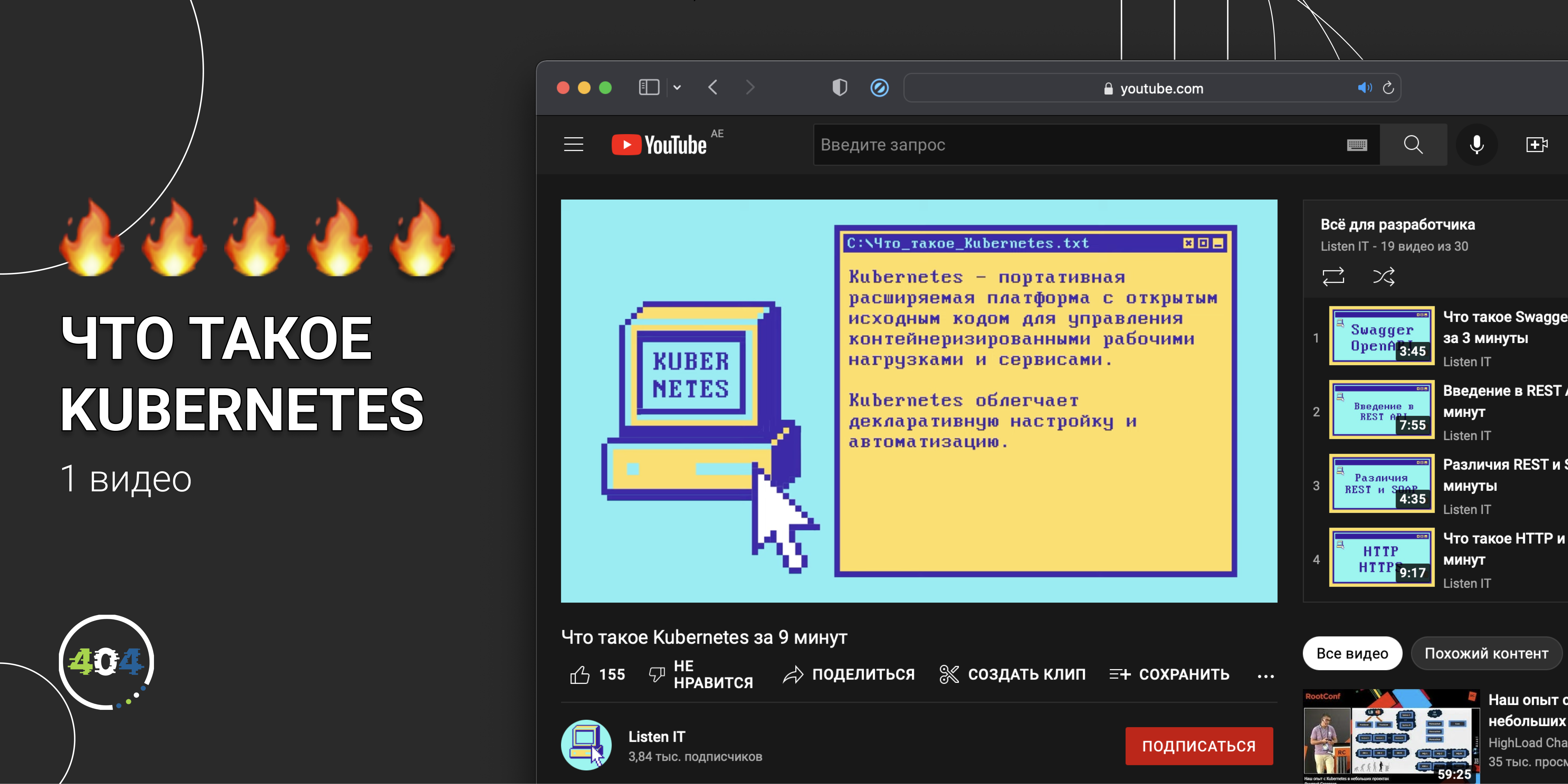
Task: Select the Похожий контент chip
Action: [x=1486, y=653]
